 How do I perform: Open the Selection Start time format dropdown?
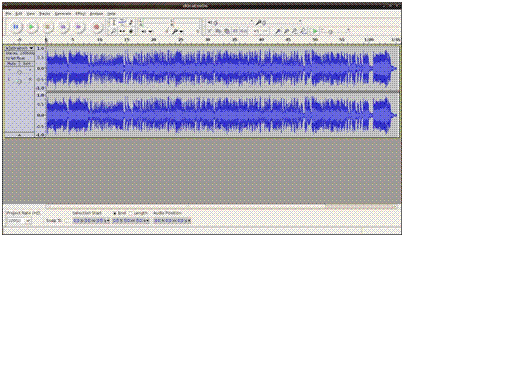pos(108,221)
